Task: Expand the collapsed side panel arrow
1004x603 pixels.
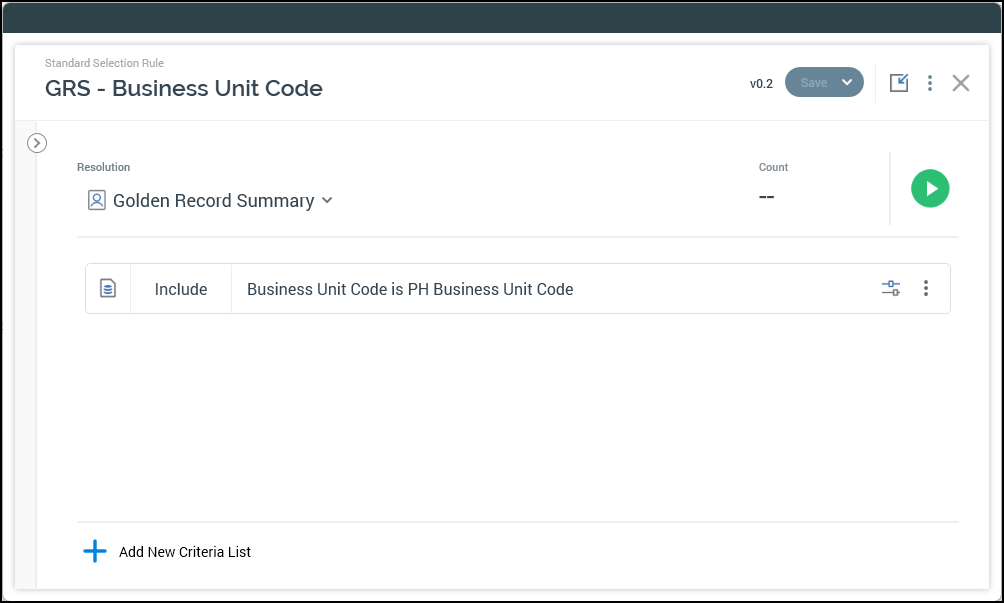Action: click(37, 143)
